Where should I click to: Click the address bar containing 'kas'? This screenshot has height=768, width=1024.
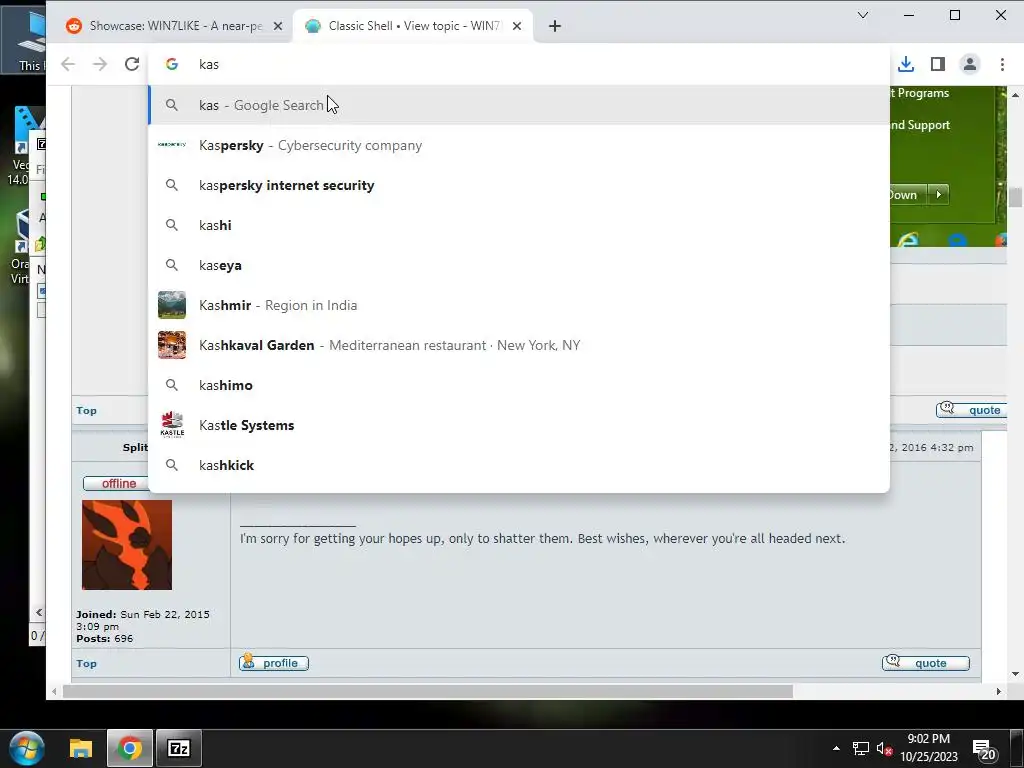tap(519, 64)
